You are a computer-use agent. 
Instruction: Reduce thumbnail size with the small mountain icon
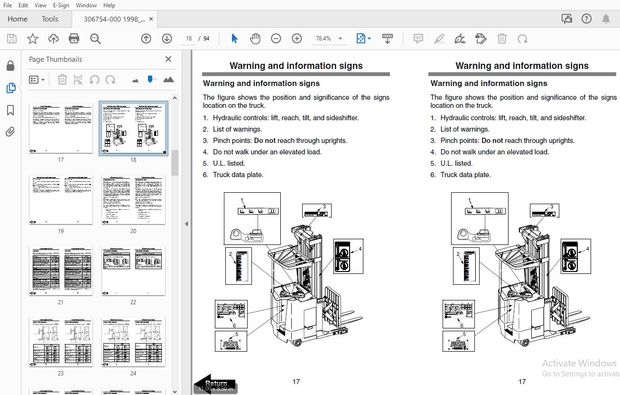click(x=135, y=81)
